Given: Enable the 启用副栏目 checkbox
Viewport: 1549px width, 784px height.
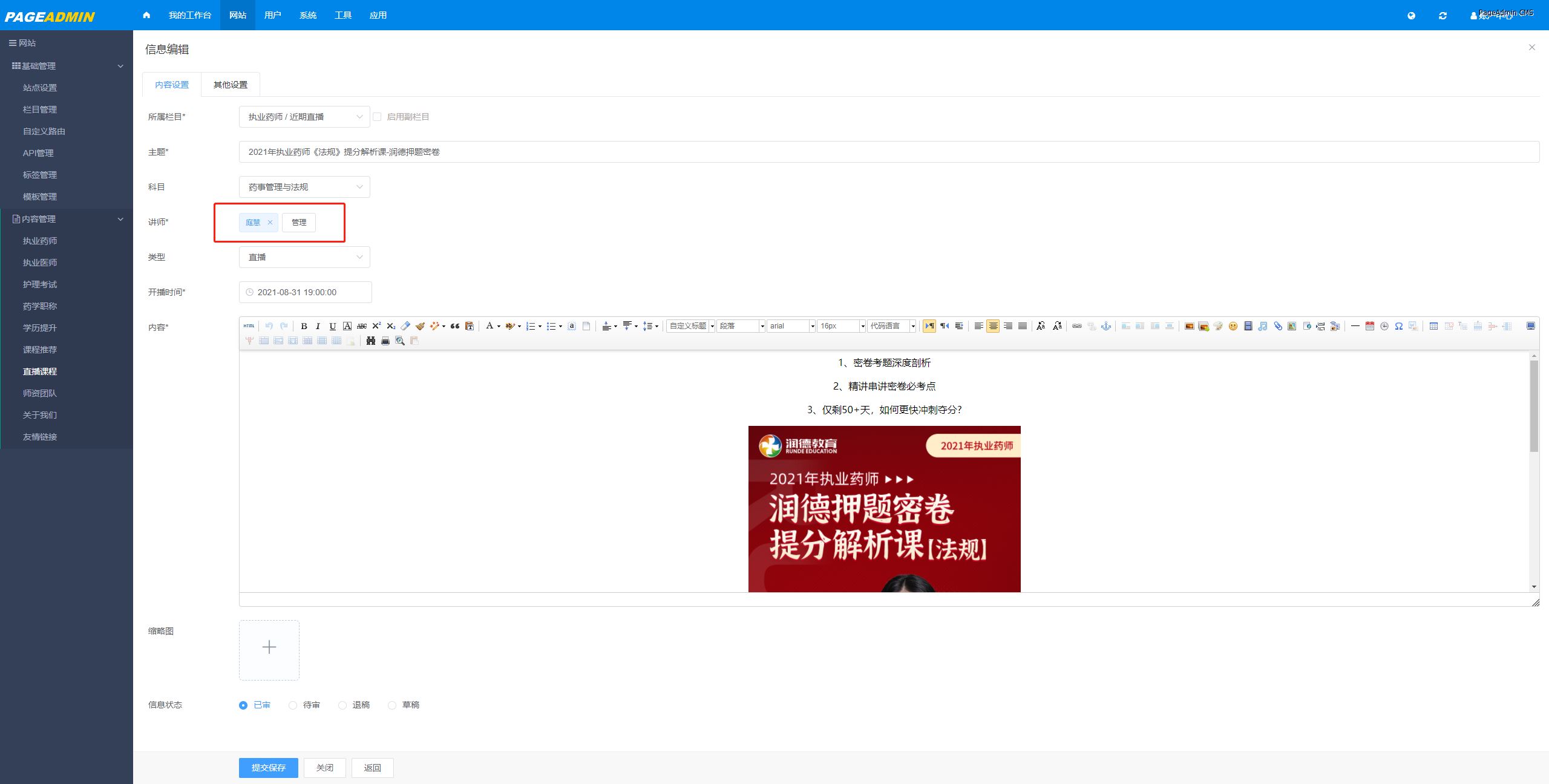Looking at the screenshot, I should tap(377, 117).
